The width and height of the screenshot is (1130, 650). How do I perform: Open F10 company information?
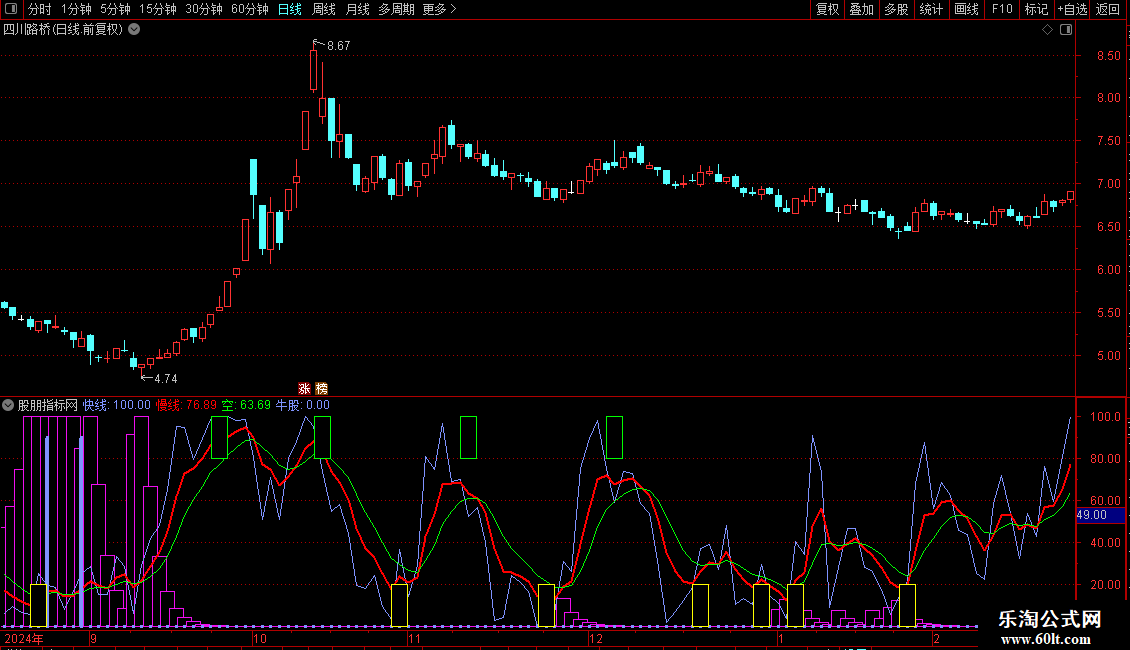point(1002,10)
